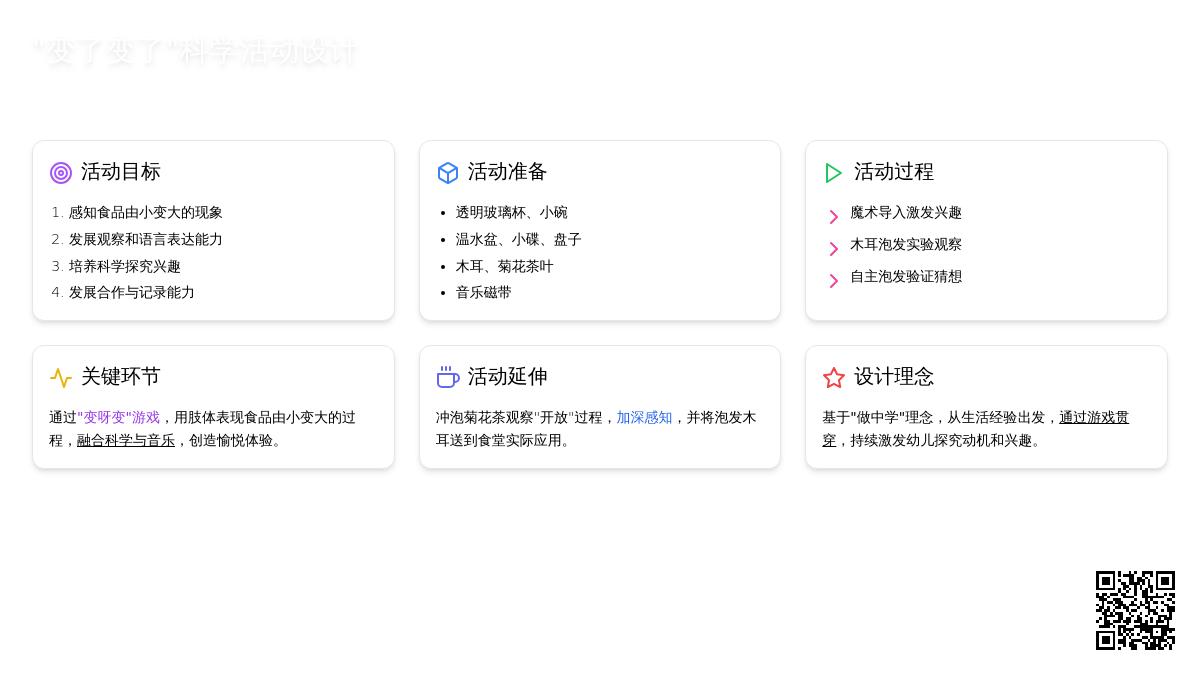1200x675 pixels.
Task: Click the QR code image
Action: pos(1136,611)
